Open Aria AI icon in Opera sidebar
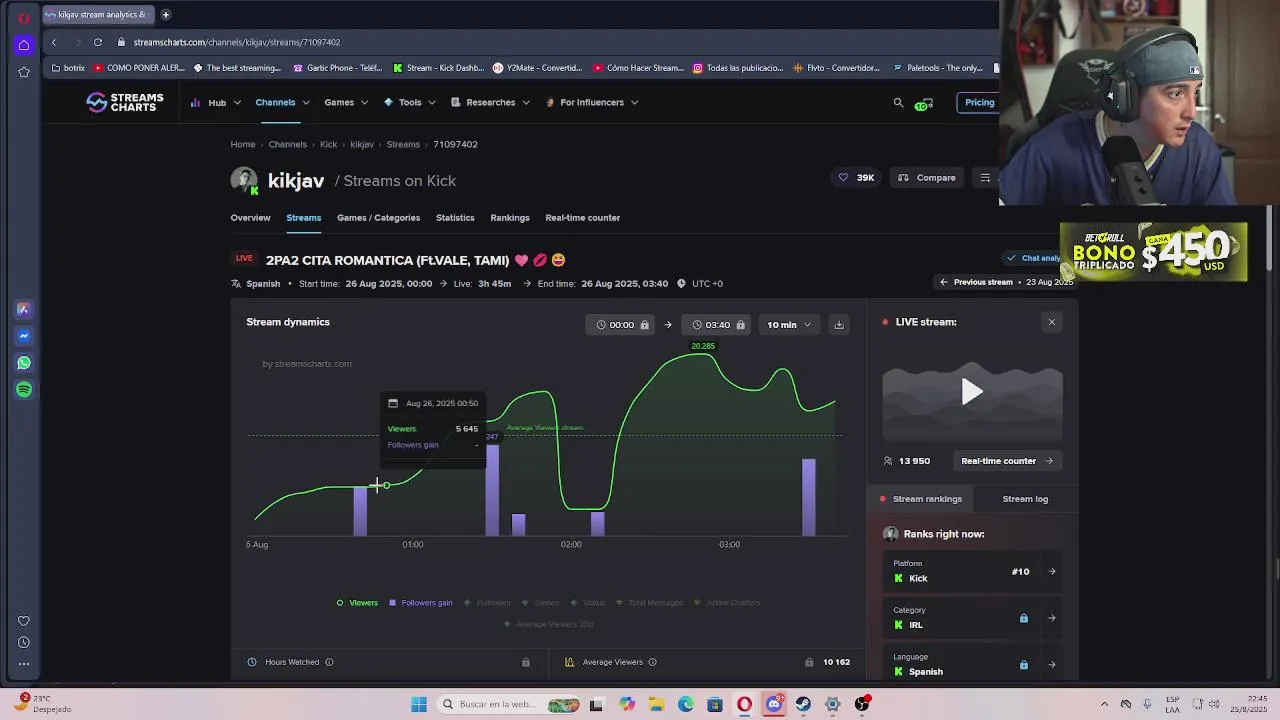The image size is (1280, 720). coord(24,309)
